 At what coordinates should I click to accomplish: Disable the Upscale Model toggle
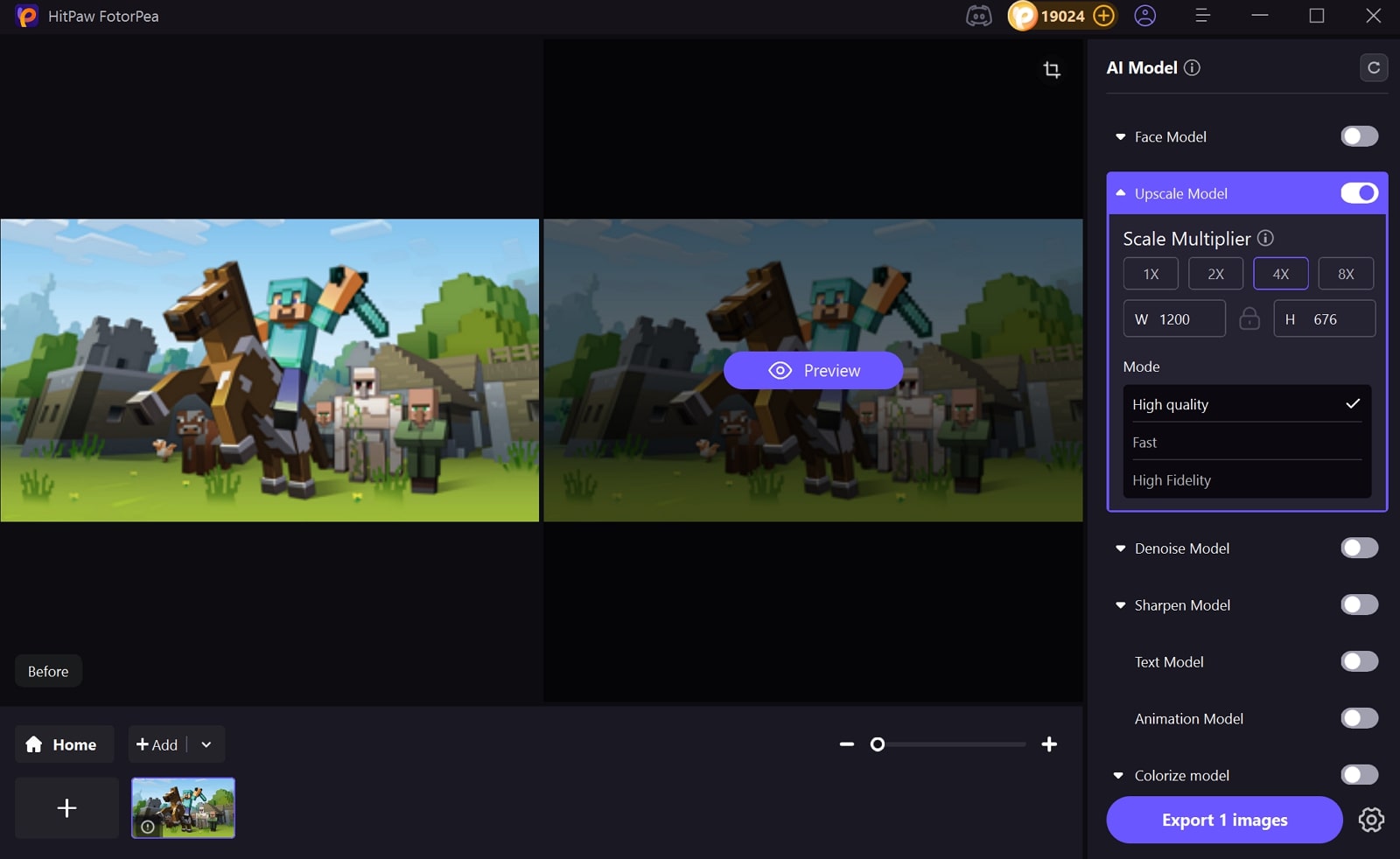tap(1359, 193)
